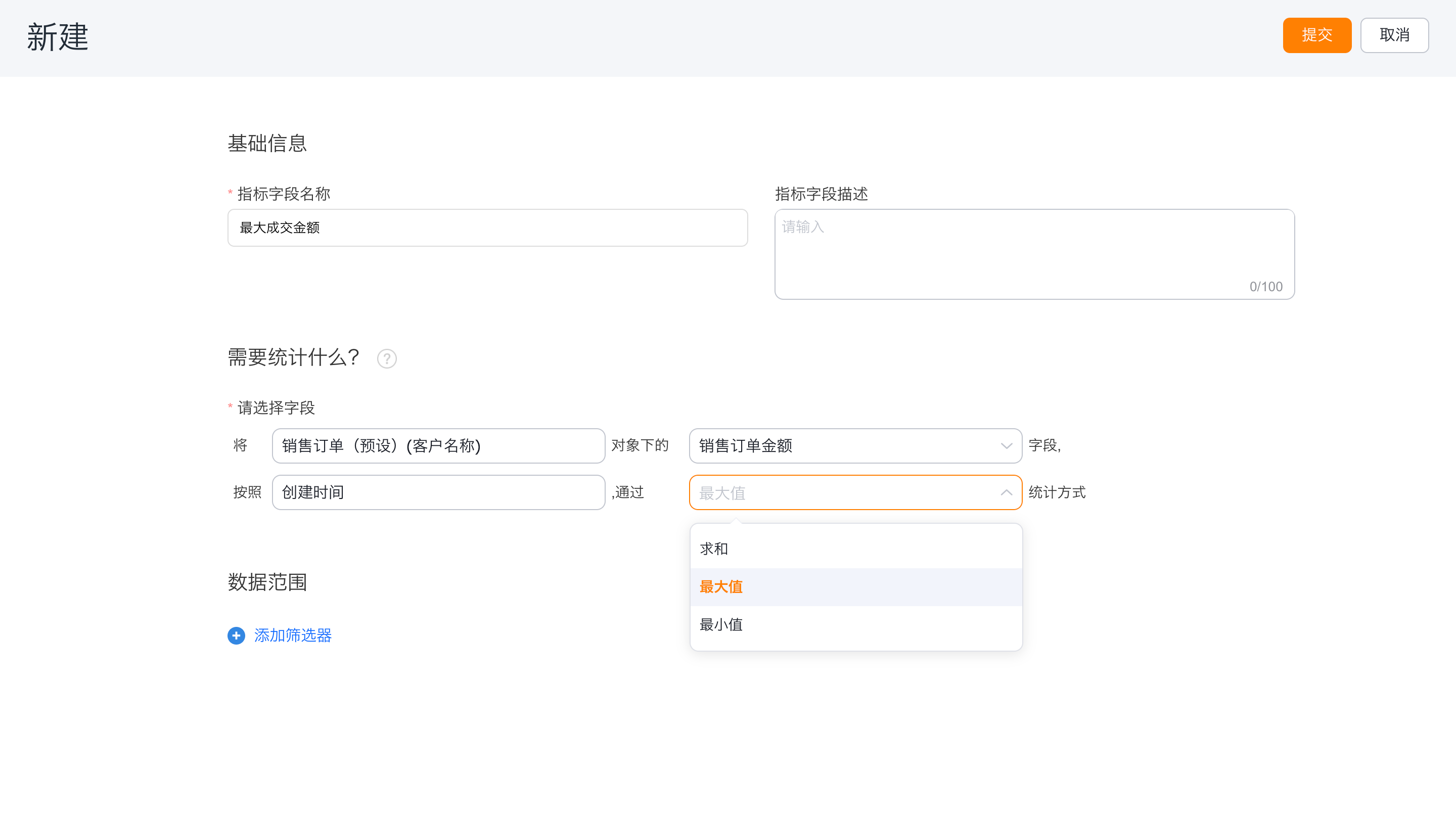The image size is (1456, 819).
Task: Click the 指标字段名称 label
Action: tap(284, 194)
